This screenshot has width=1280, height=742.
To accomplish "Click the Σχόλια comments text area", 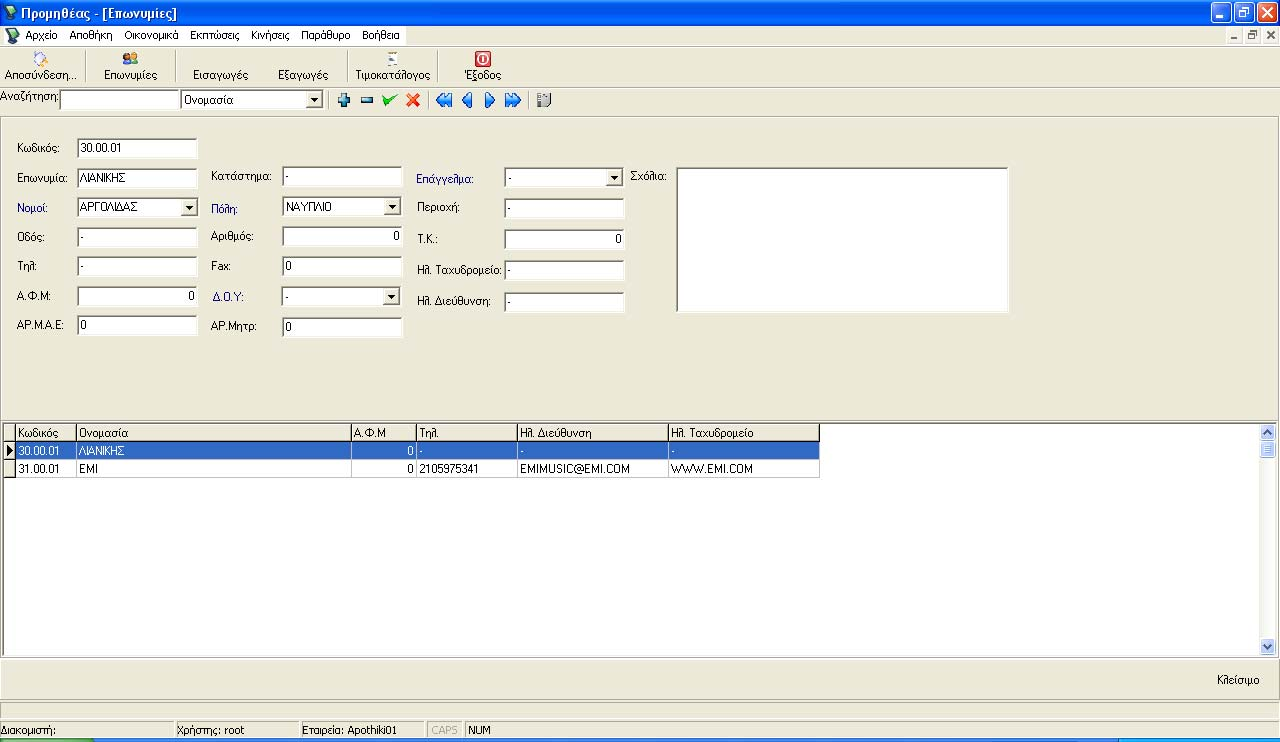I will click(842, 240).
